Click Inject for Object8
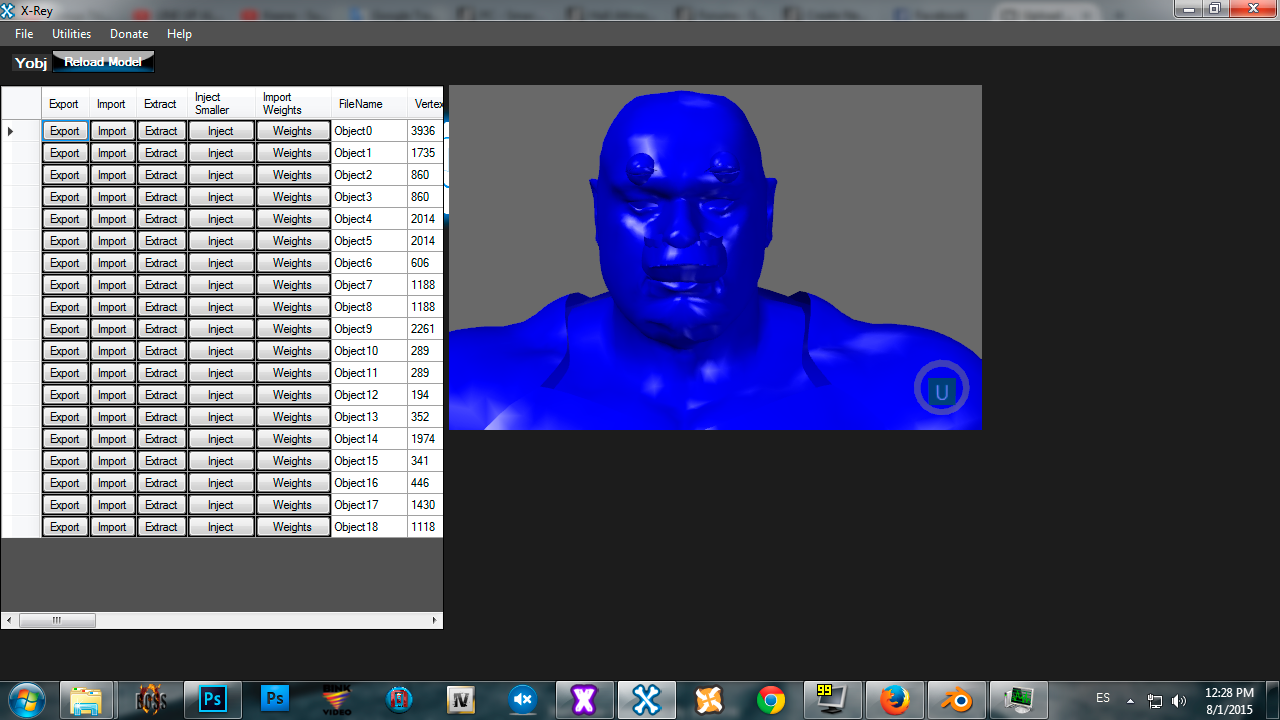Image resolution: width=1280 pixels, height=720 pixels. coord(221,307)
